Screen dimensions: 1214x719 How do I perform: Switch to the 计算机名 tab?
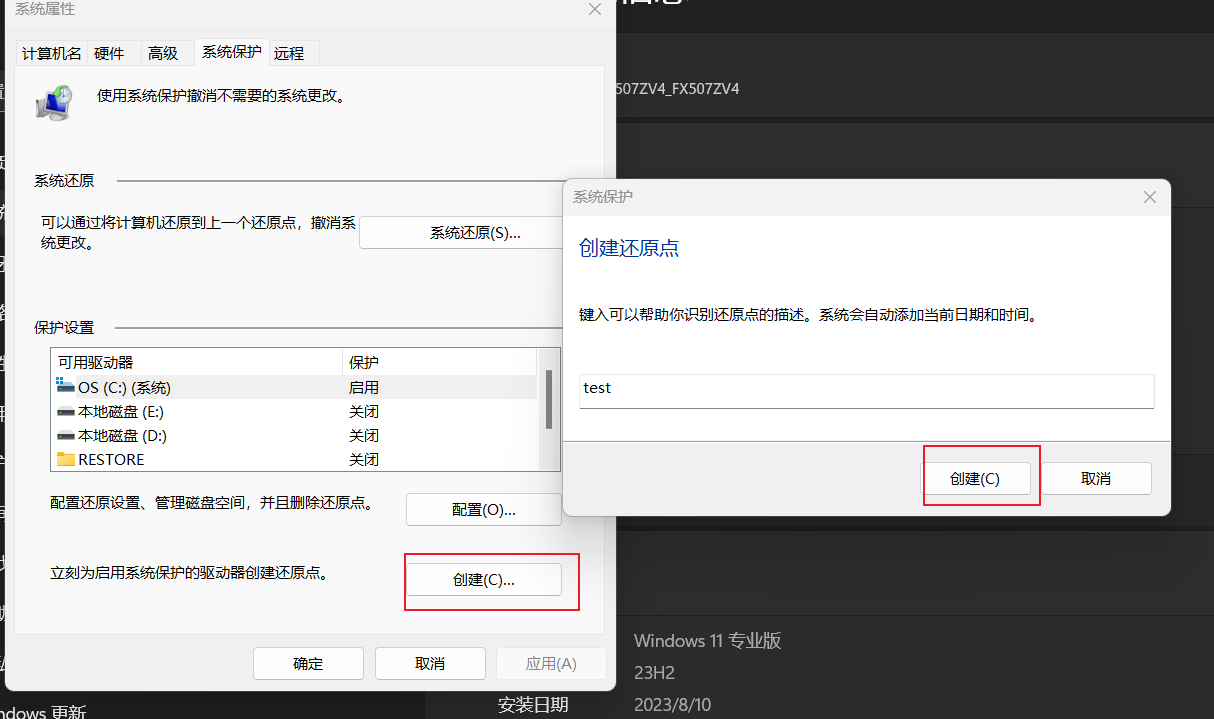click(52, 53)
